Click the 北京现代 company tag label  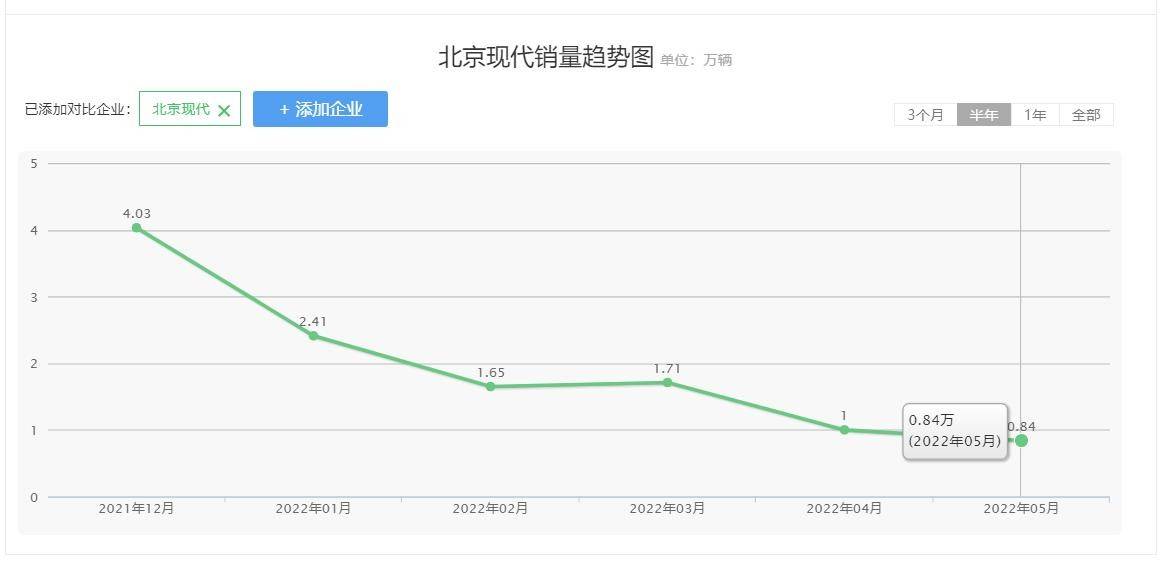tap(181, 109)
